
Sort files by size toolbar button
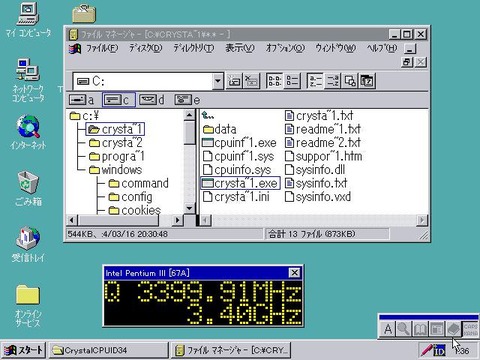point(350,81)
